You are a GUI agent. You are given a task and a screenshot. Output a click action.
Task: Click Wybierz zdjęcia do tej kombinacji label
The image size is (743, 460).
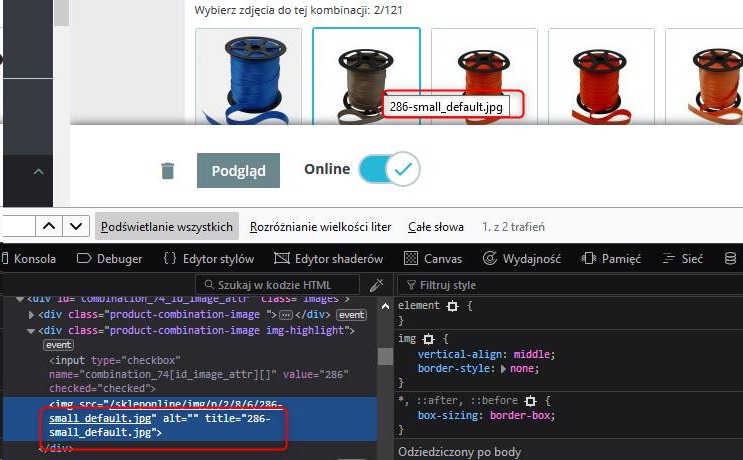[x=299, y=10]
